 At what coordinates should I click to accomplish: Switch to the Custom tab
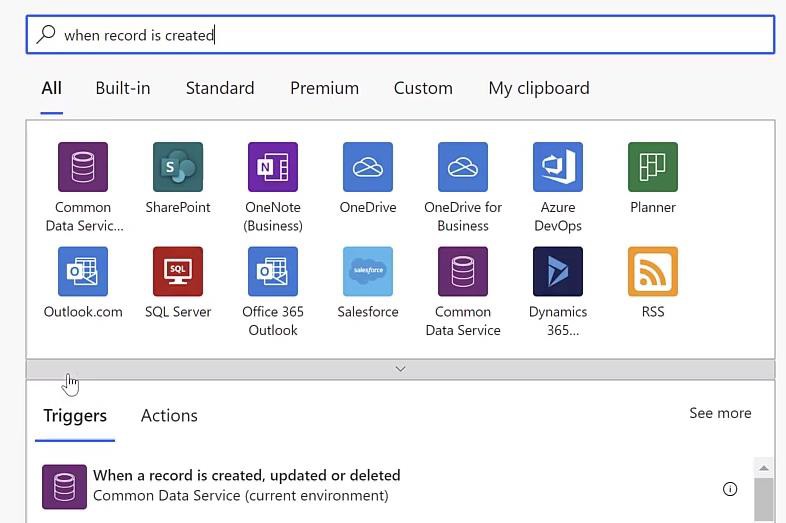tap(423, 88)
